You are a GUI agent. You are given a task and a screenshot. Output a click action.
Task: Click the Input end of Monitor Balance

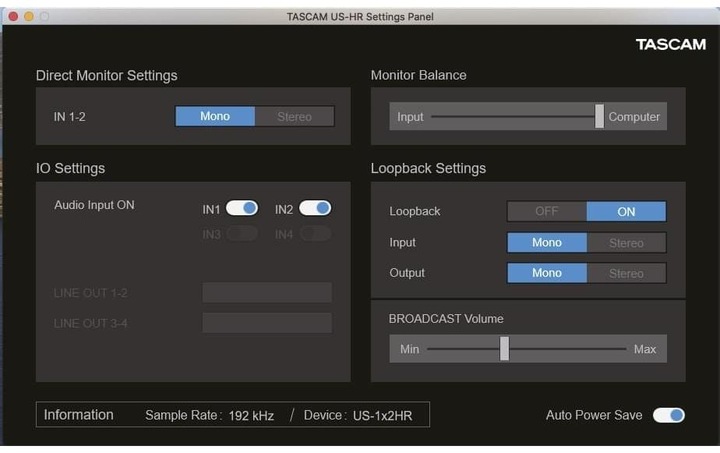[x=410, y=117]
